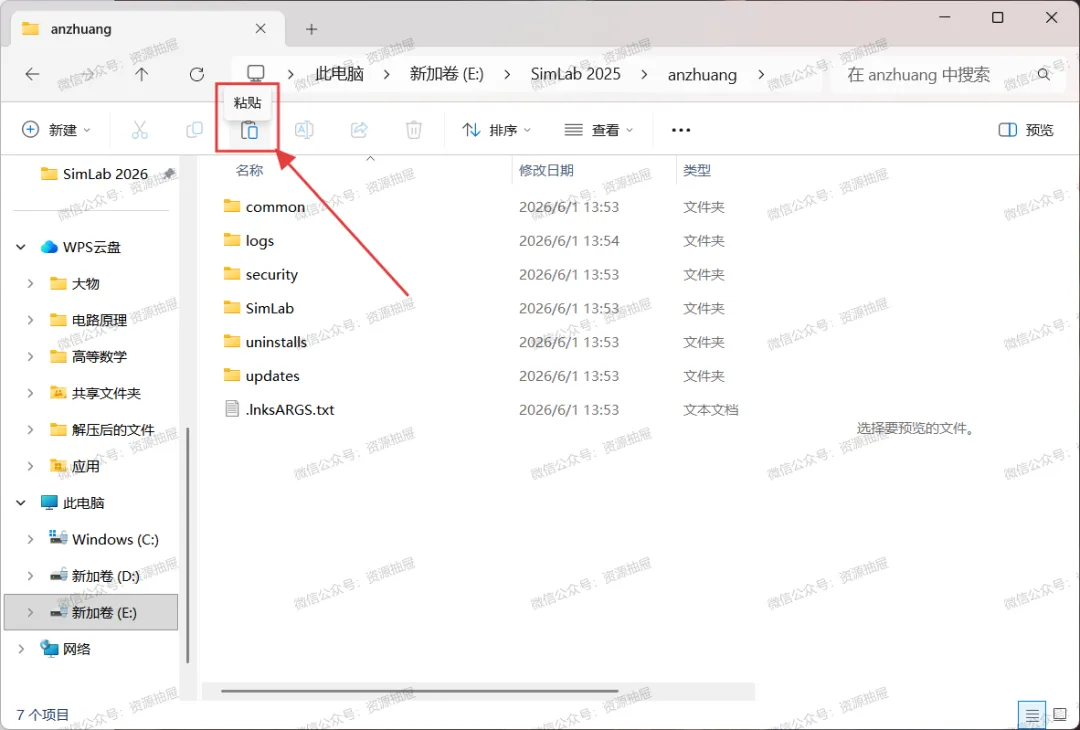
Task: Open the 新建 dropdown menu
Action: click(56, 129)
